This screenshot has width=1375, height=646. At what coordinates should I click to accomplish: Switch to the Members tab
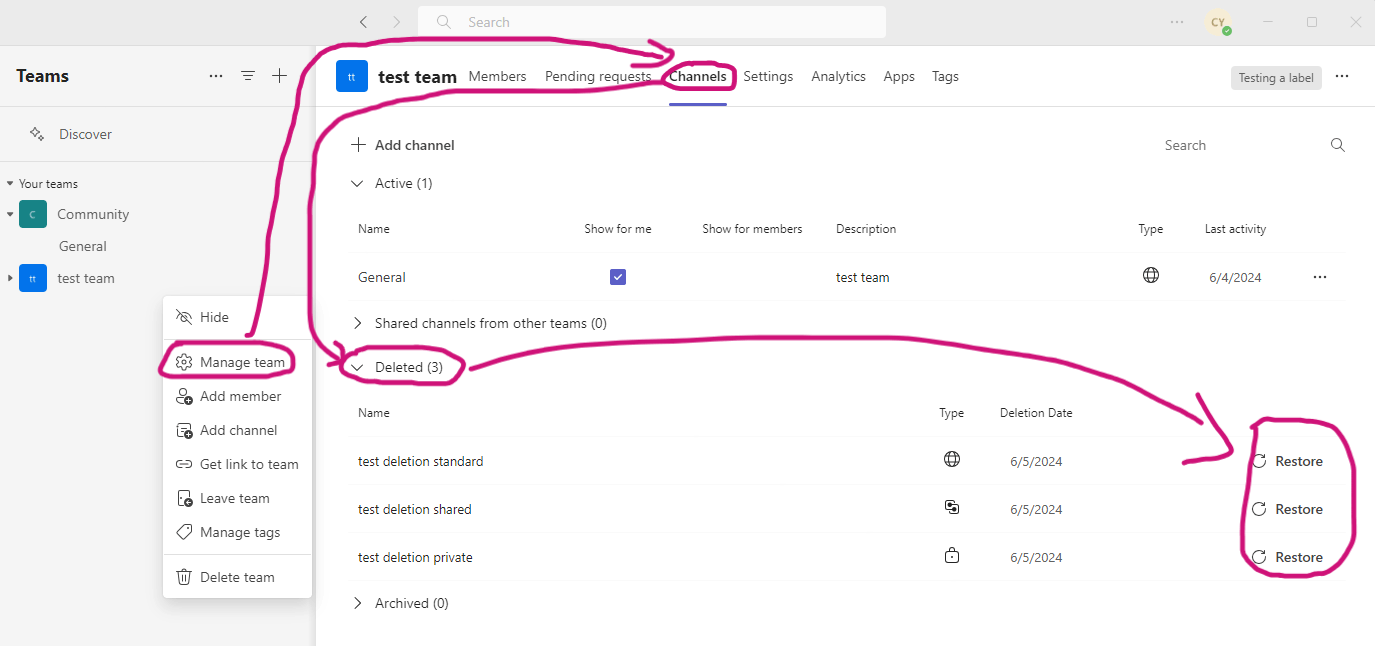click(x=497, y=76)
